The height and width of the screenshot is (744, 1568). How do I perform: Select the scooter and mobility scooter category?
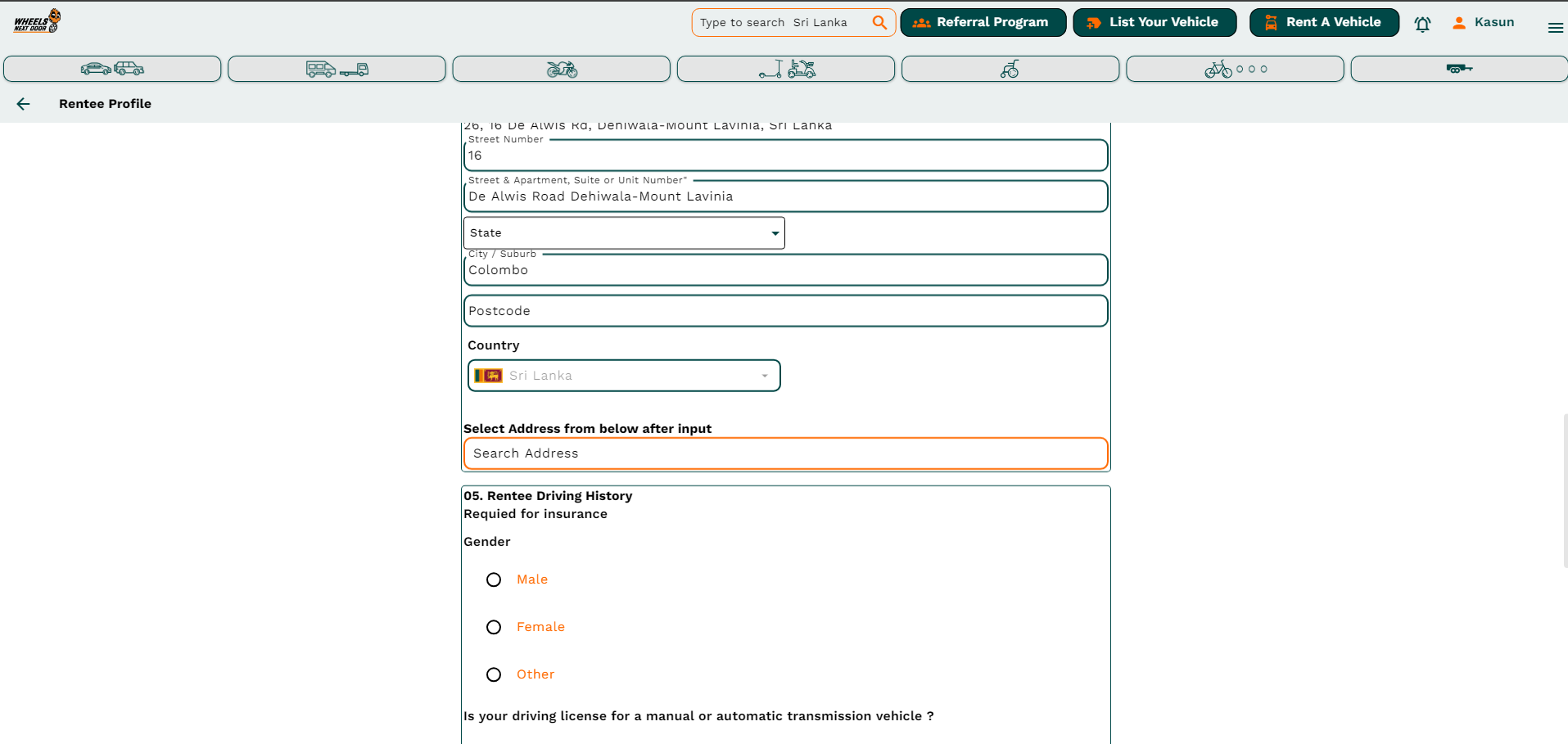[x=785, y=69]
